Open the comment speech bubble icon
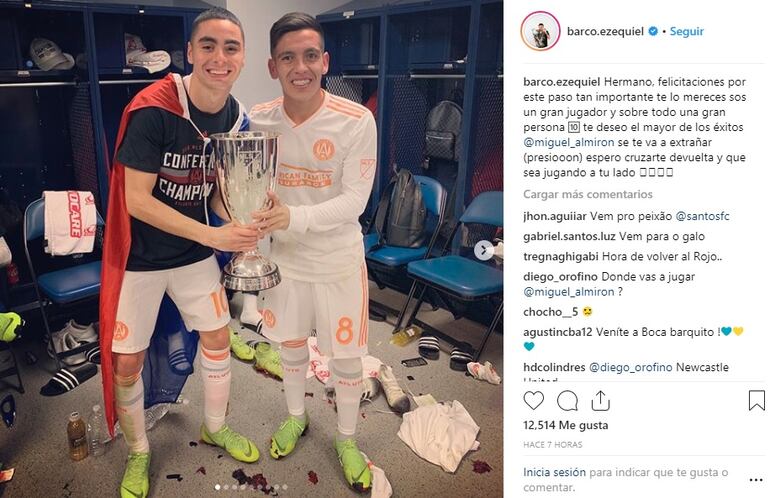 (x=567, y=401)
